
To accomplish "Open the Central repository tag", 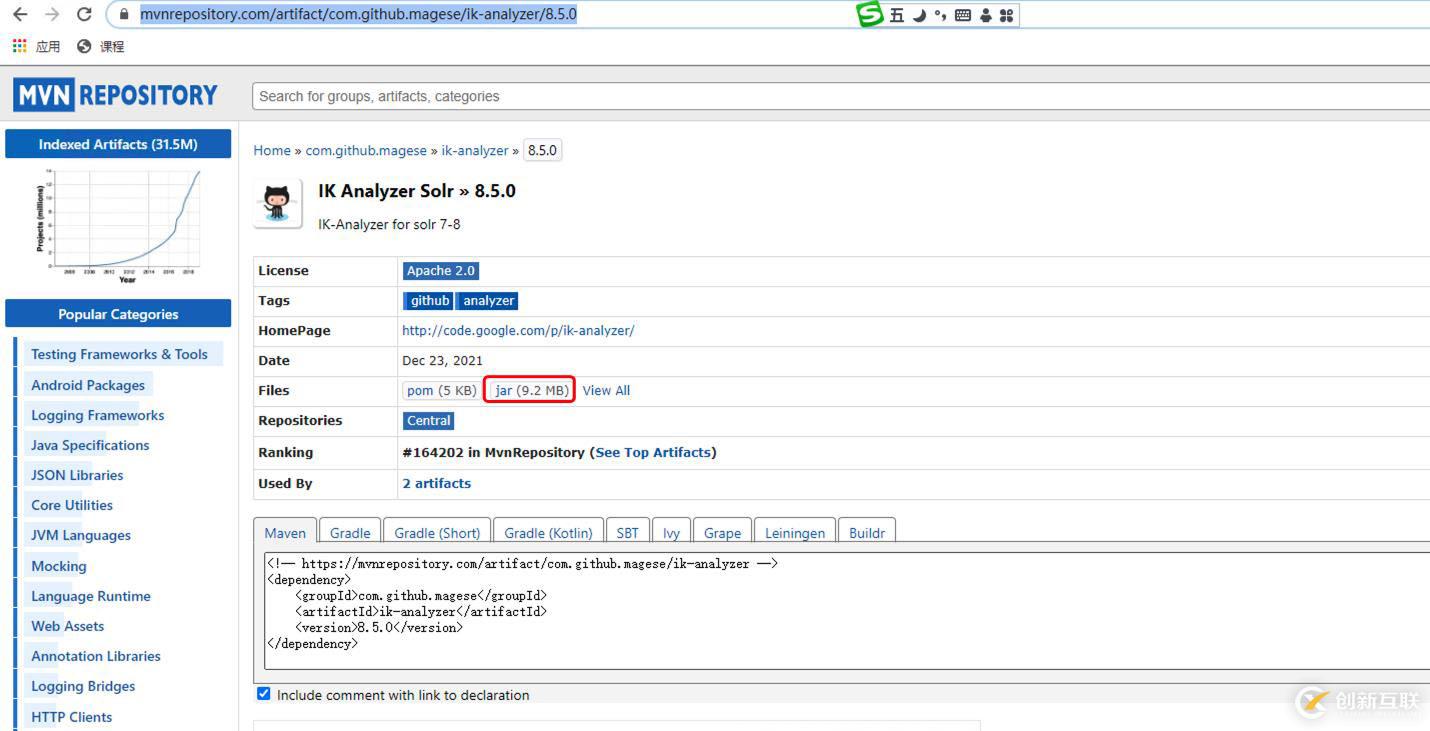I will tap(429, 421).
